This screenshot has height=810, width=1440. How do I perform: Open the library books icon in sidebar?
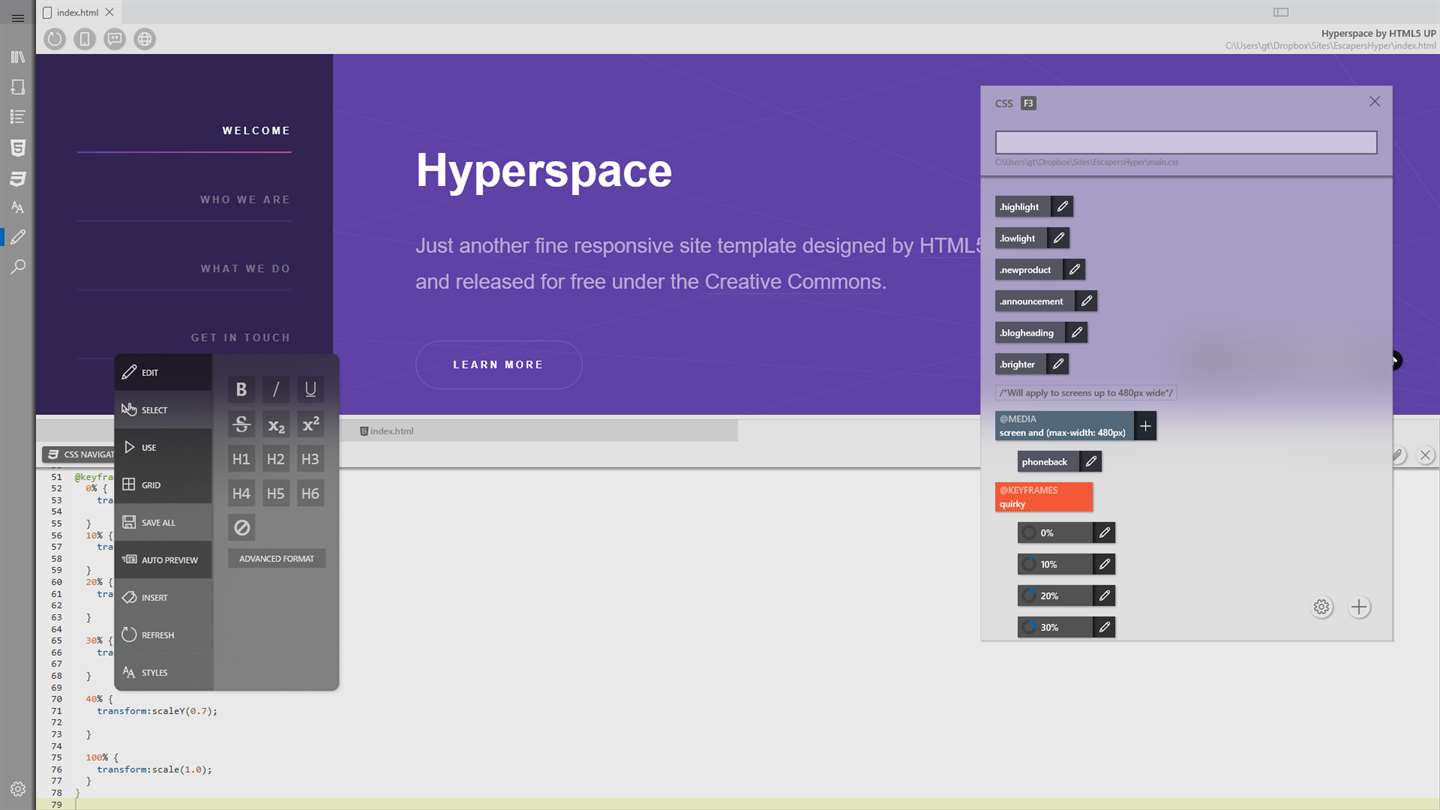point(17,57)
